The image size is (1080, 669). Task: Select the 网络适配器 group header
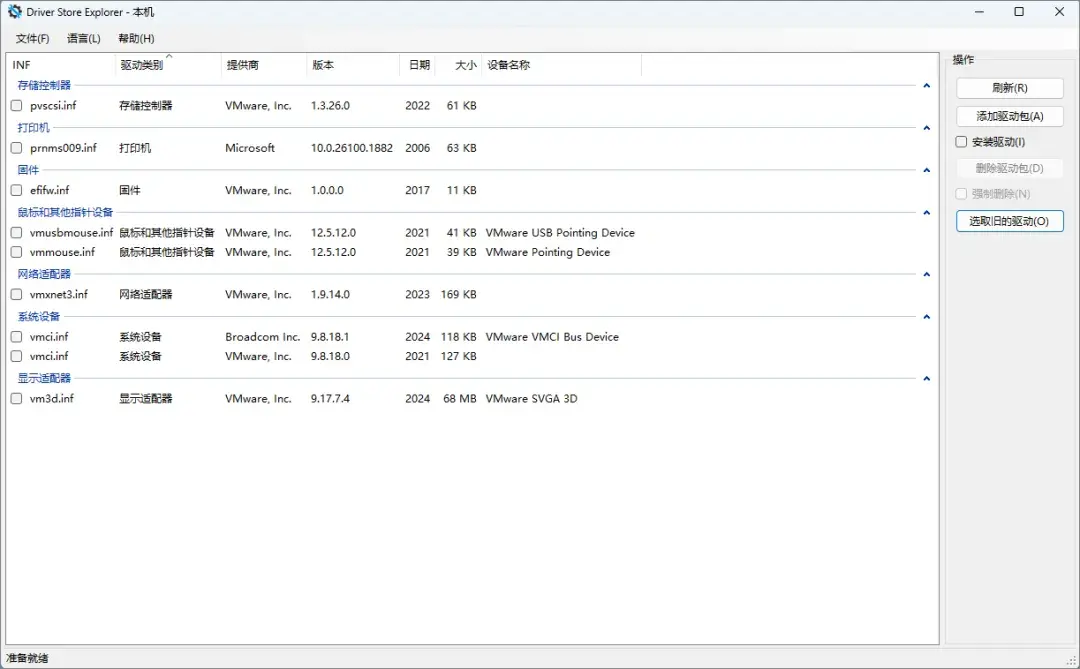click(x=44, y=274)
